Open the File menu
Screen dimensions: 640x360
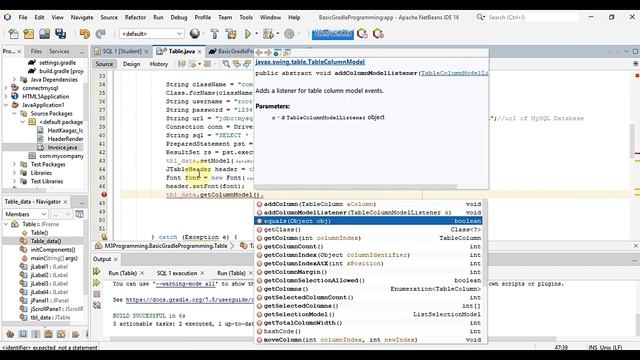click(23, 18)
